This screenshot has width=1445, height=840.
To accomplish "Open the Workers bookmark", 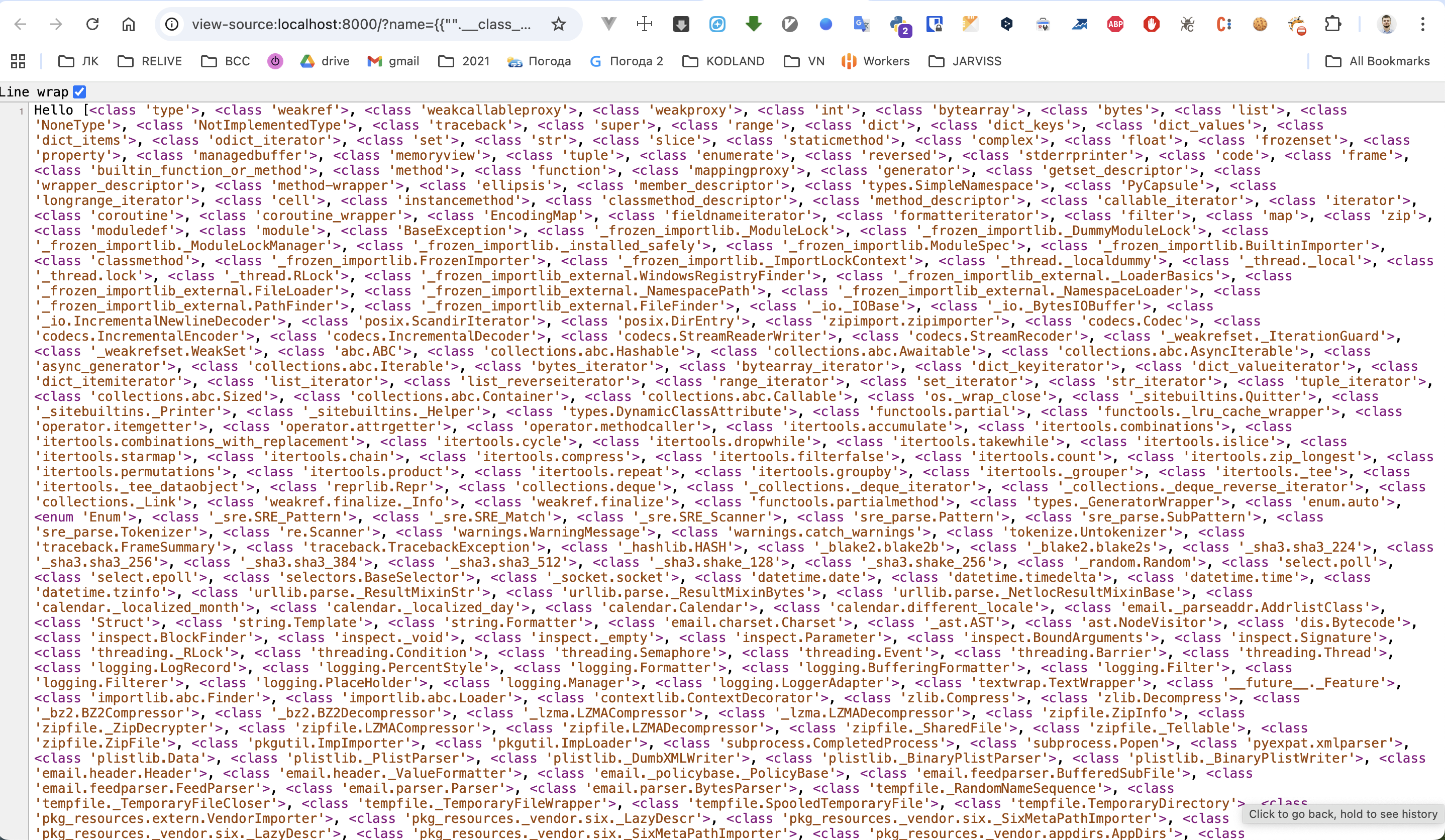I will tap(875, 61).
